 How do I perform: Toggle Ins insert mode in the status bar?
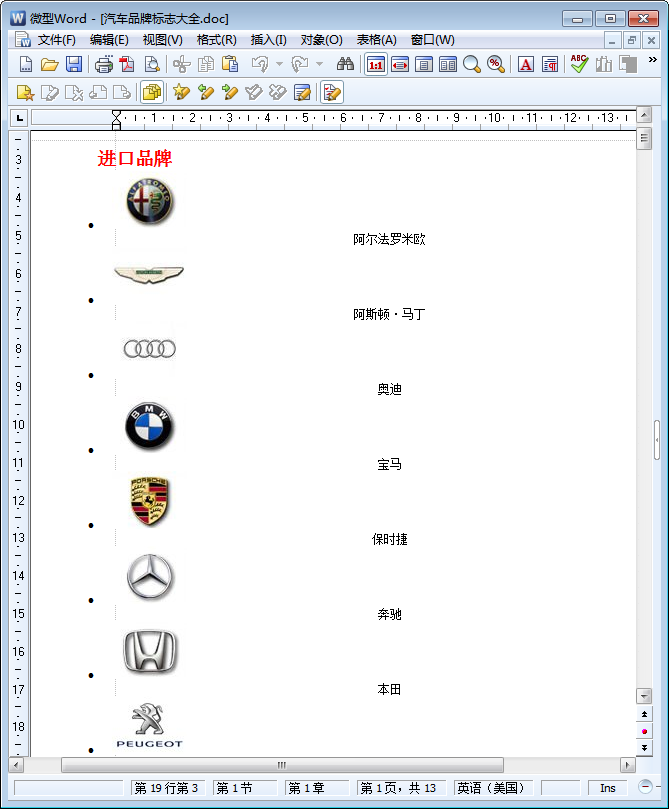tap(608, 788)
